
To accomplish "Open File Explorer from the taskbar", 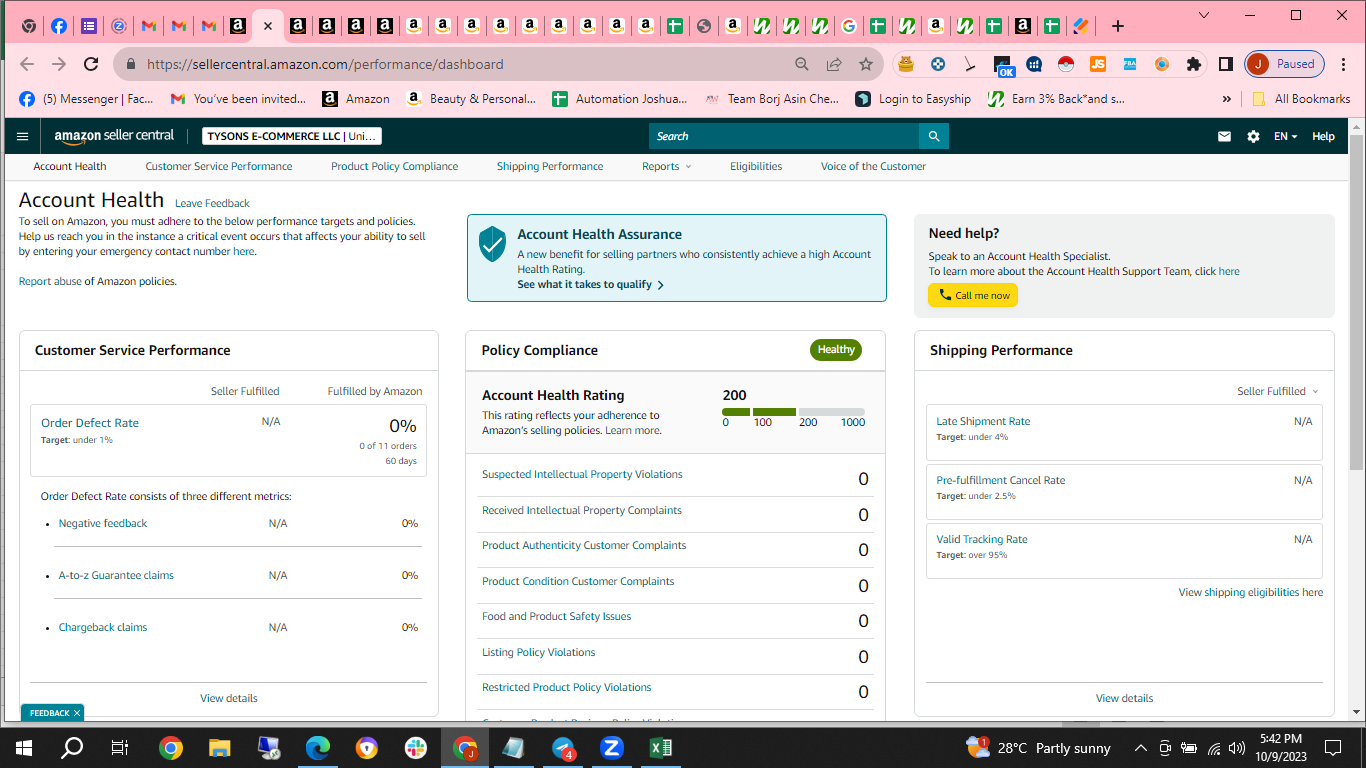I will tap(219, 748).
